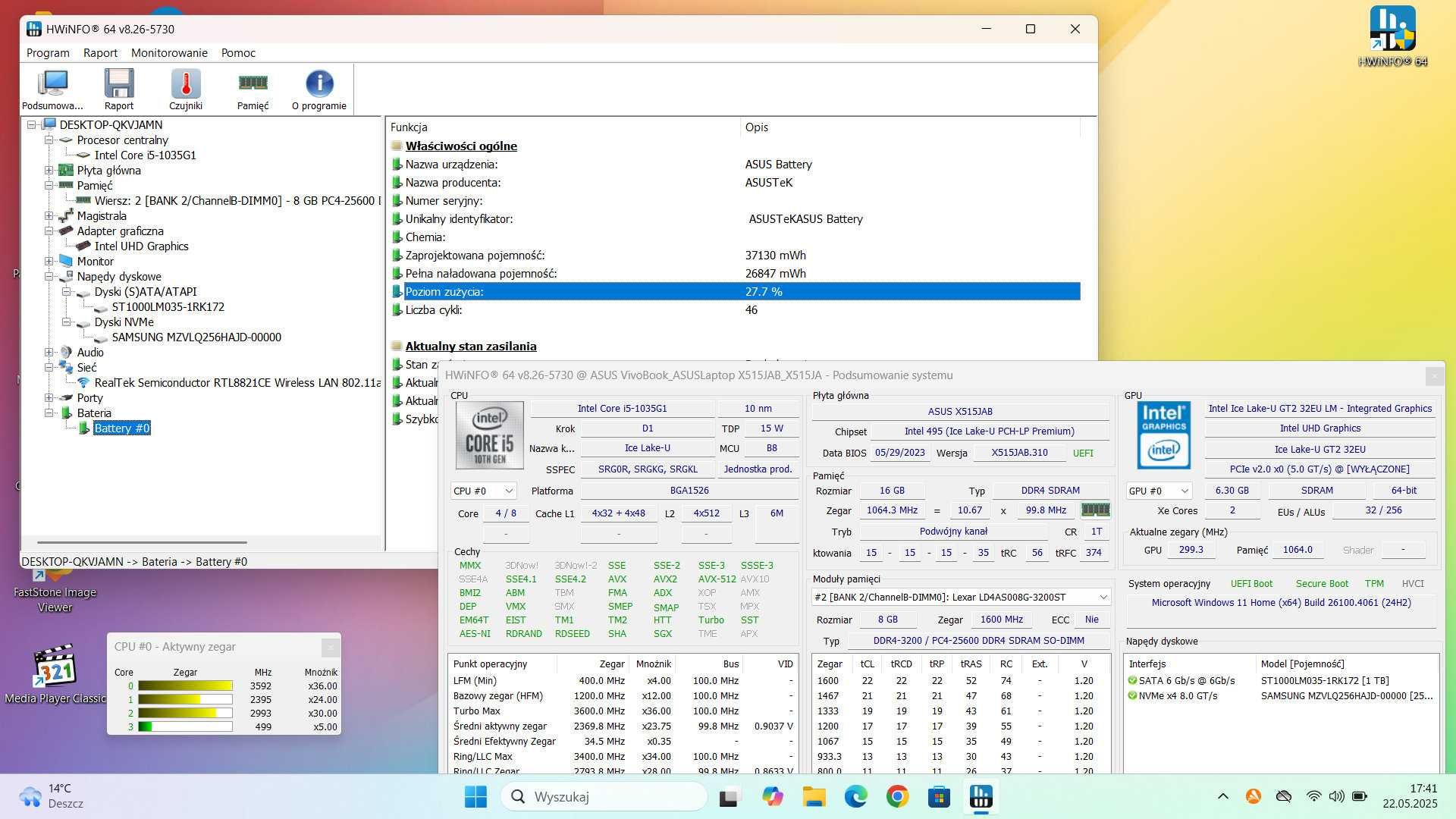Click the Intel Core i5 CPU logo
Viewport: 1456px width, 819px height.
point(489,435)
